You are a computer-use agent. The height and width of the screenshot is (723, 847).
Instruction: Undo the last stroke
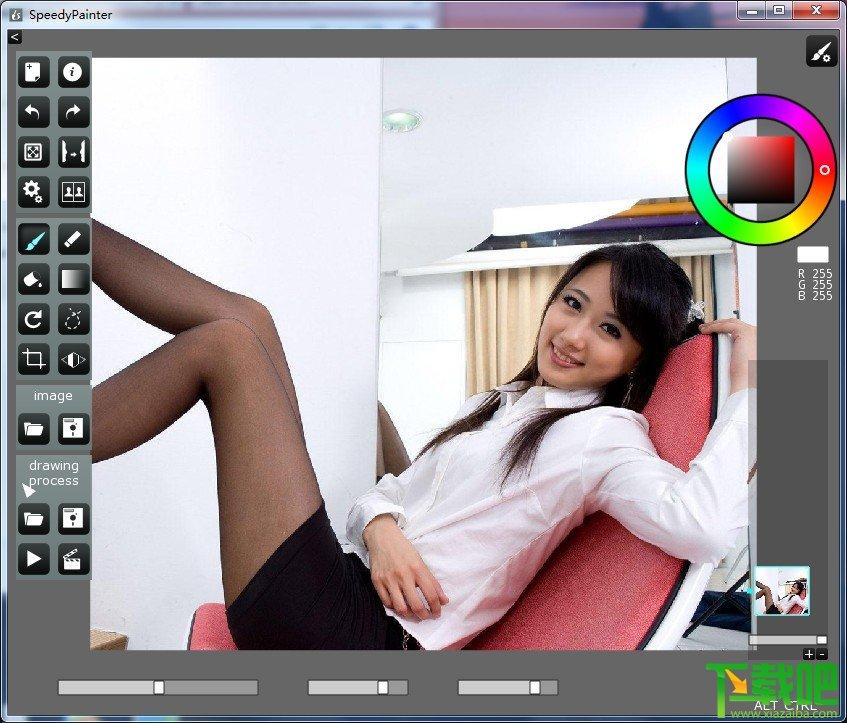coord(34,112)
